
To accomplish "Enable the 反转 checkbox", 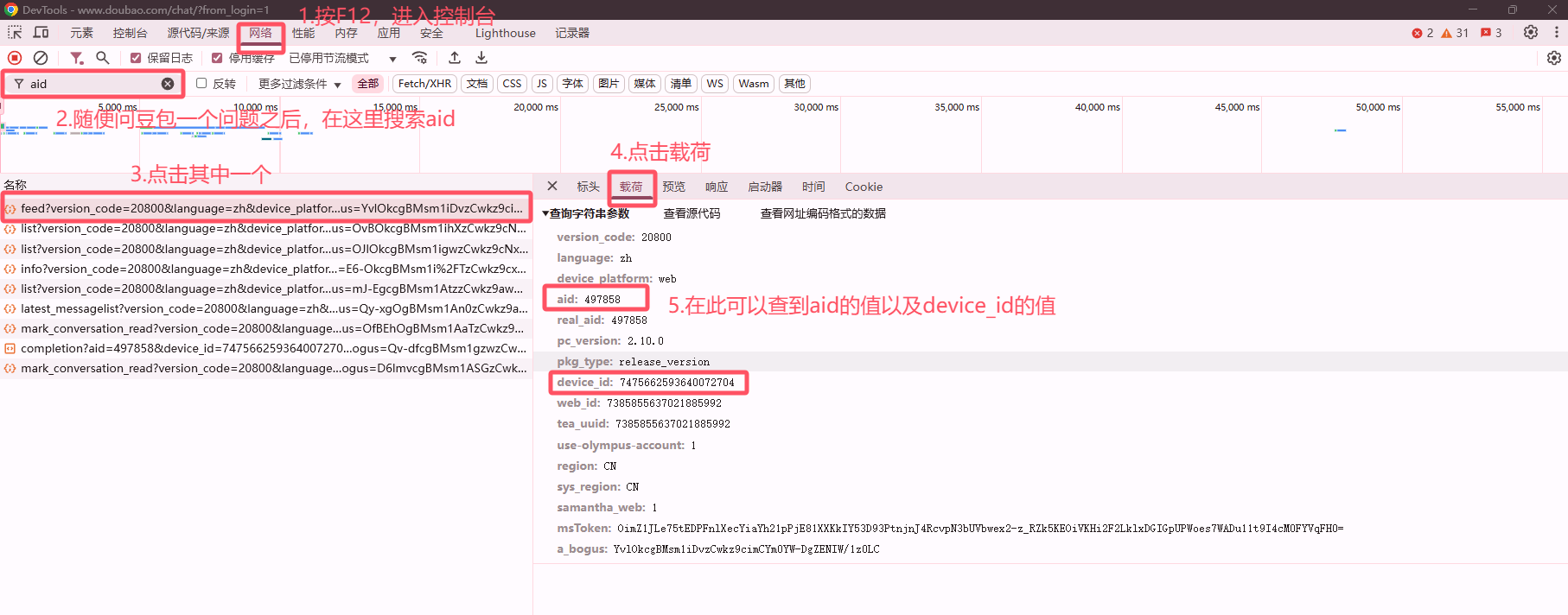I will (x=201, y=83).
